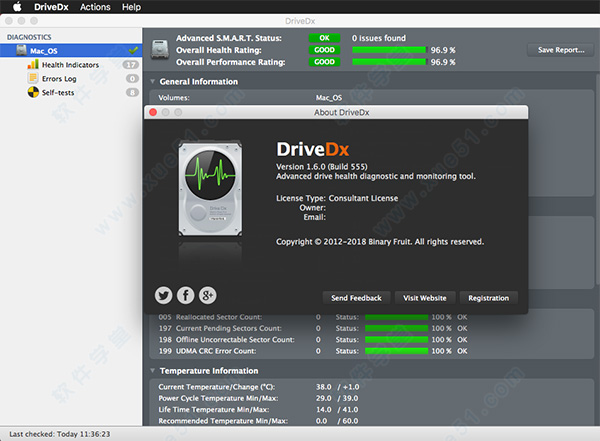600x441 pixels.
Task: Click the S.M.A.R.T. status OK badge
Action: click(324, 38)
